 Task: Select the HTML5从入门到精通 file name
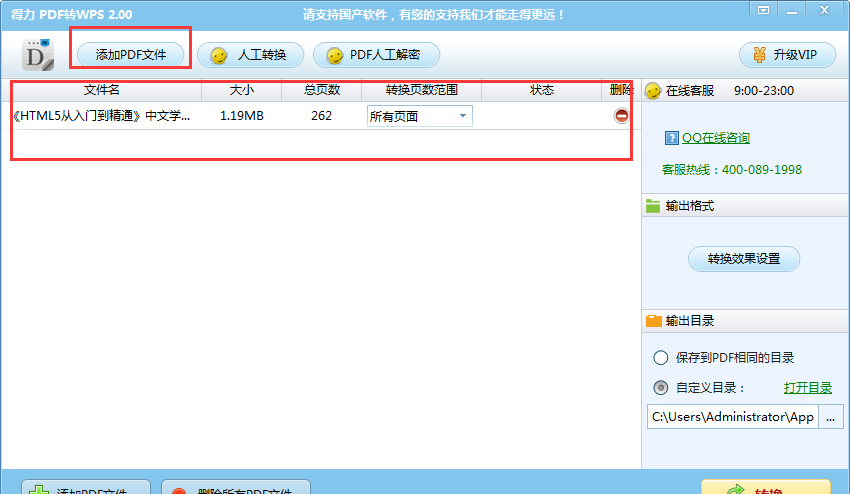[x=101, y=116]
